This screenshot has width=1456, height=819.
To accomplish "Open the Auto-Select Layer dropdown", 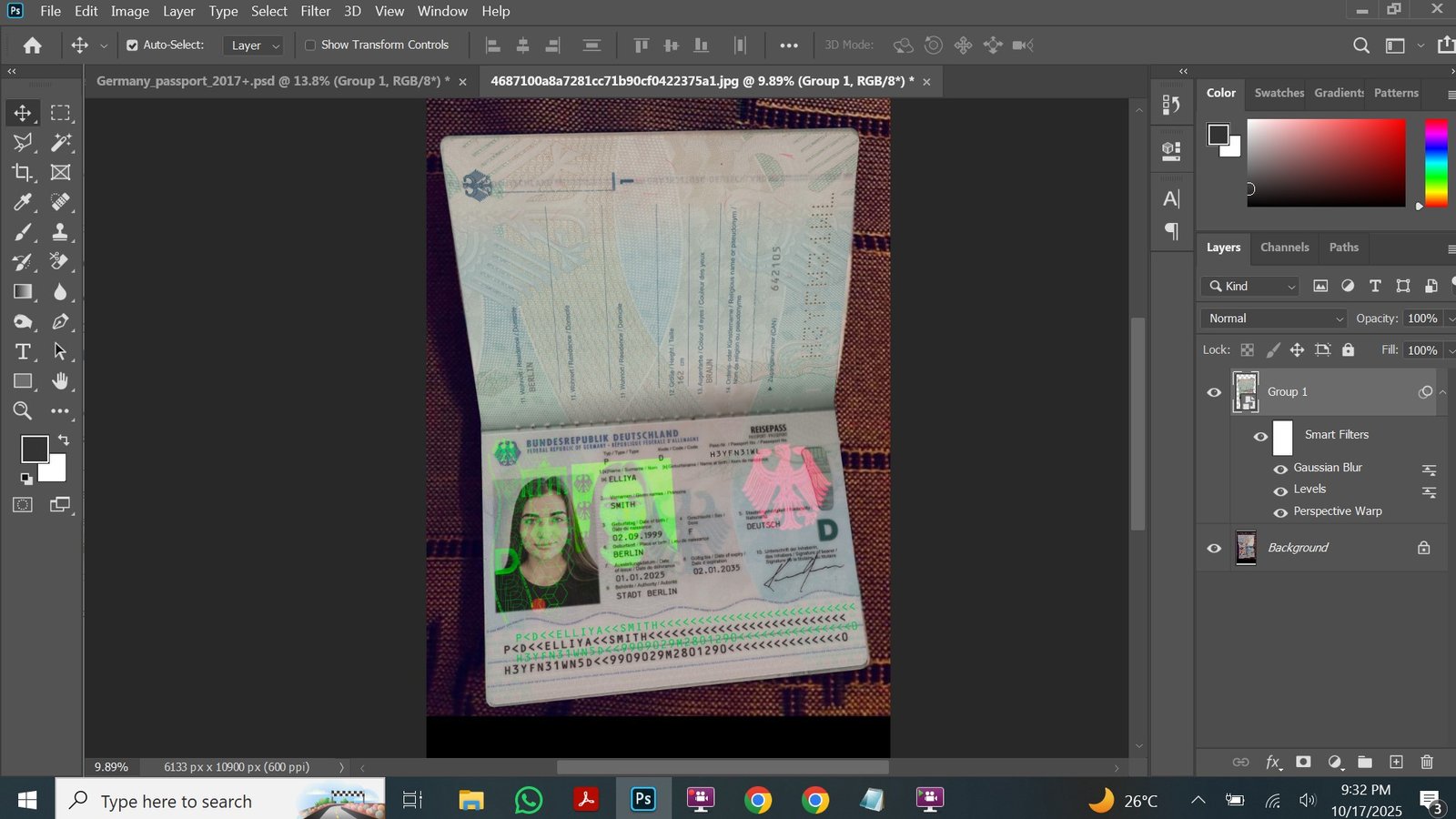I will tap(255, 45).
